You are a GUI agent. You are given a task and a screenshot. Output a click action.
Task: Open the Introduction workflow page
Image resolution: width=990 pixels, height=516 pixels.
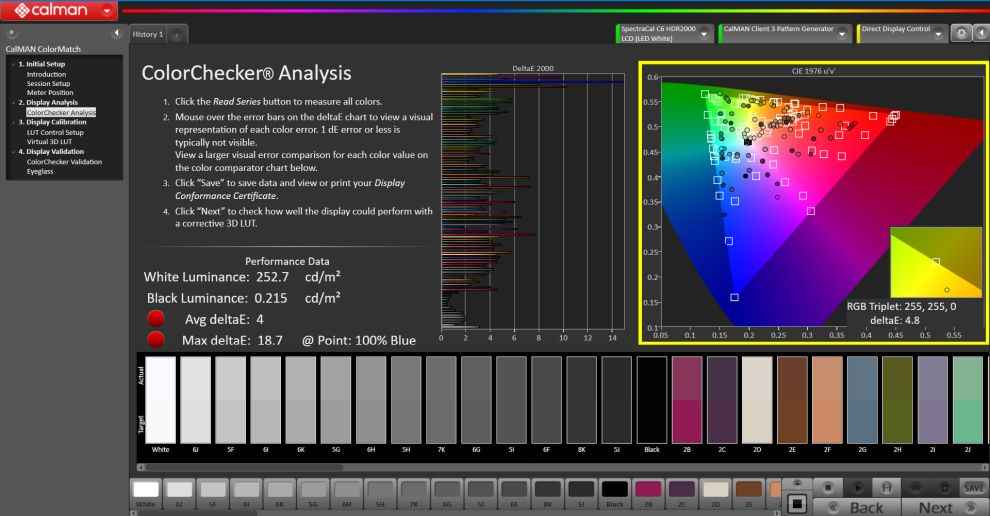46,74
